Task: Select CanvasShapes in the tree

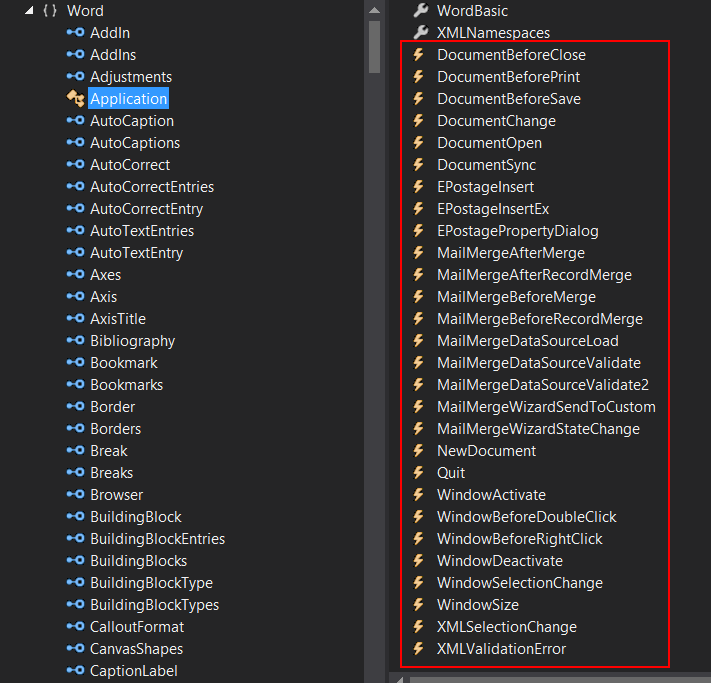Action: click(x=136, y=649)
